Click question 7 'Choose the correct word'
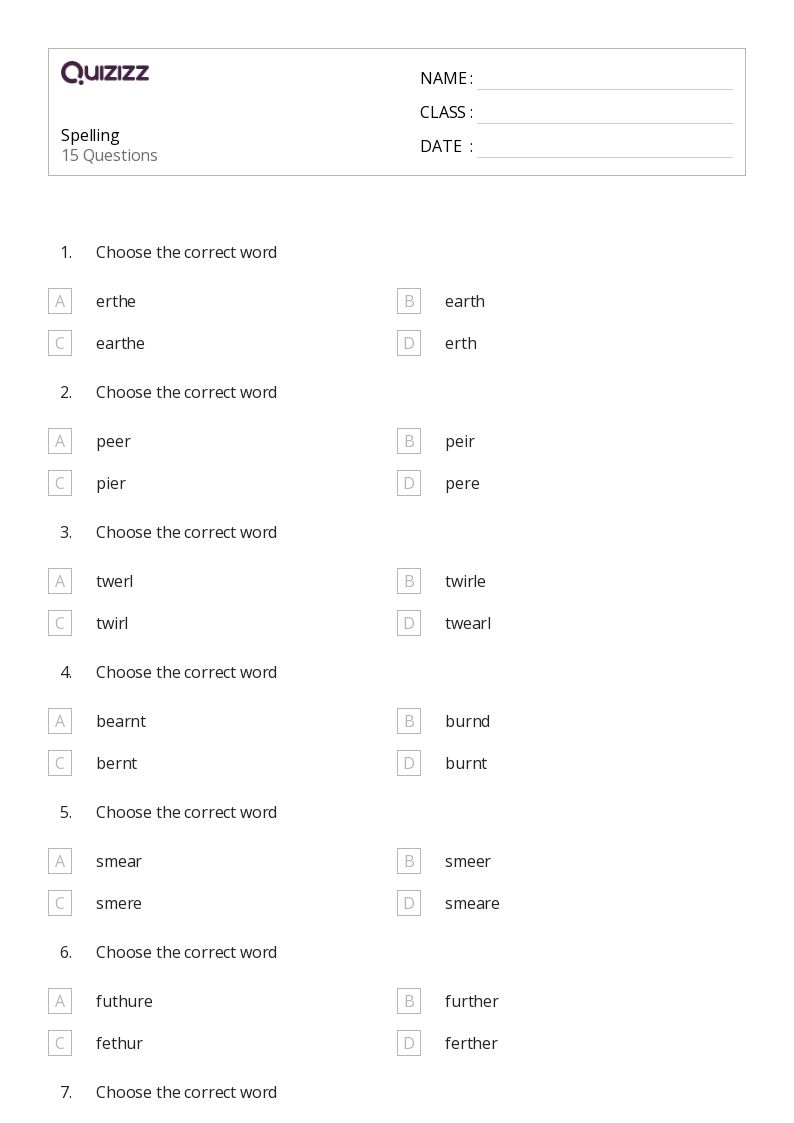Image resolution: width=794 pixels, height=1123 pixels. tap(186, 1092)
